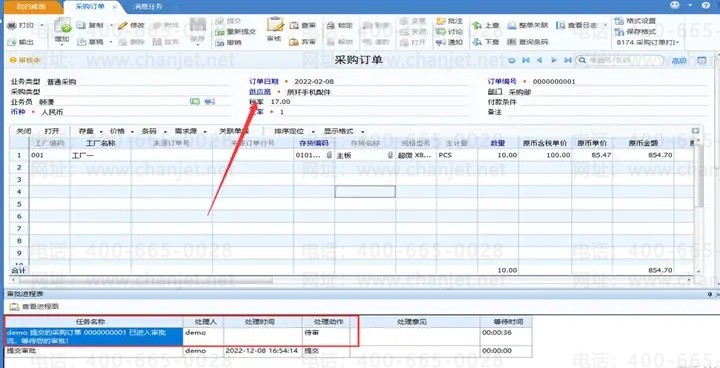Click the 弃审 reject approval icon

[x=294, y=42]
